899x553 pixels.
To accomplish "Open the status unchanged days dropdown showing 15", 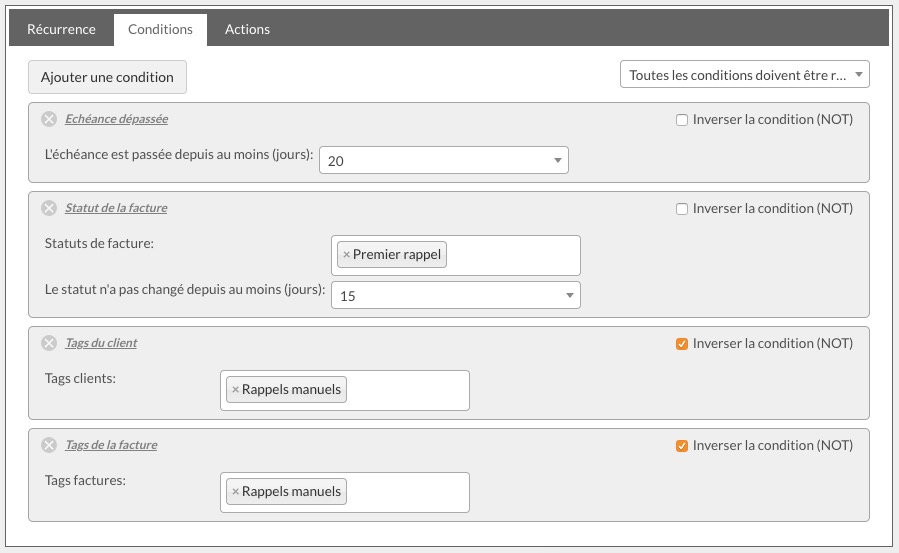I will [x=456, y=295].
